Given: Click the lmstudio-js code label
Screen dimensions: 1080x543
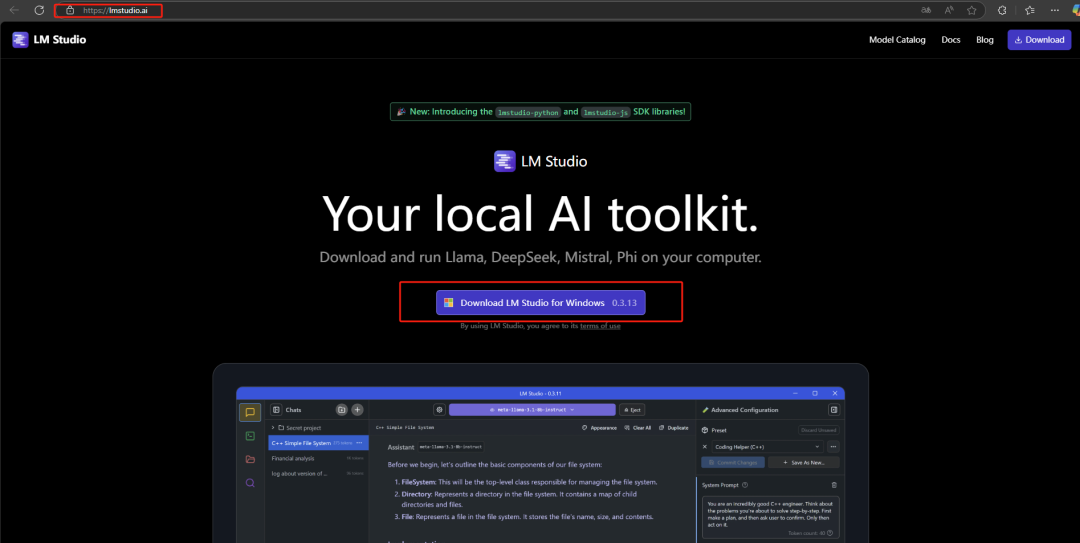Looking at the screenshot, I should [605, 112].
